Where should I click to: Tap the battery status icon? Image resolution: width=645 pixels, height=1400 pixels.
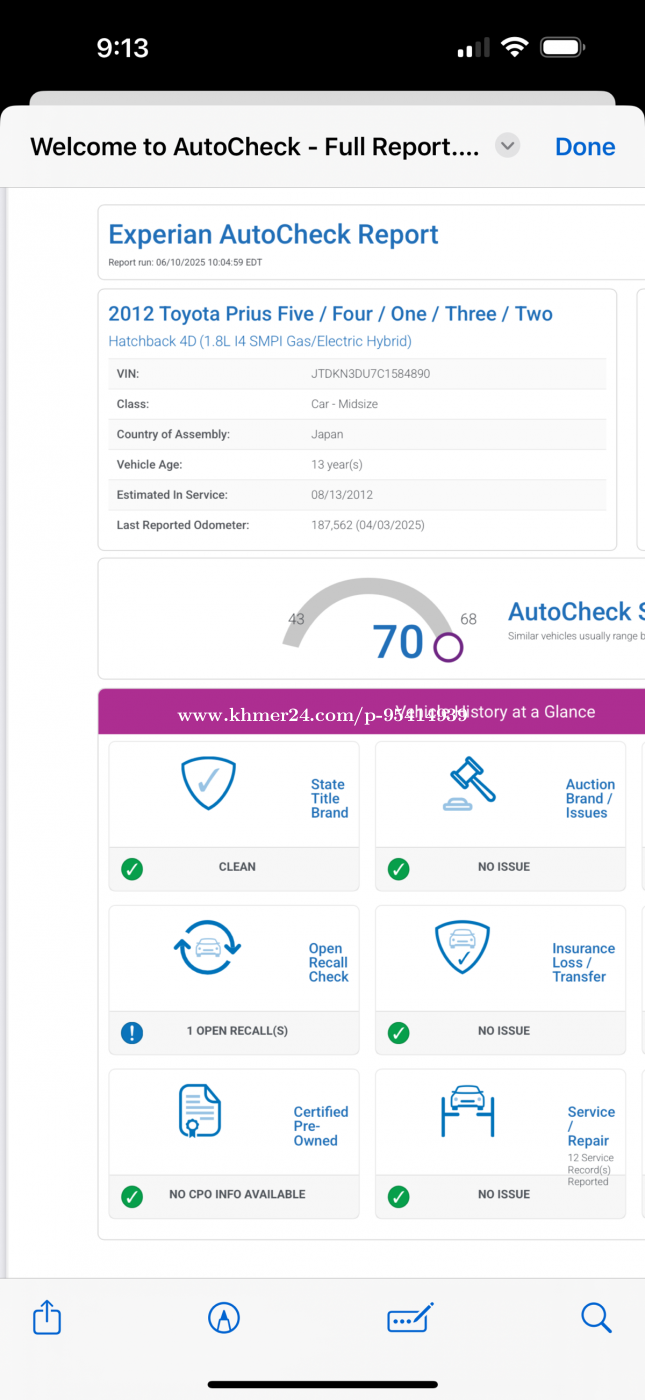562,47
